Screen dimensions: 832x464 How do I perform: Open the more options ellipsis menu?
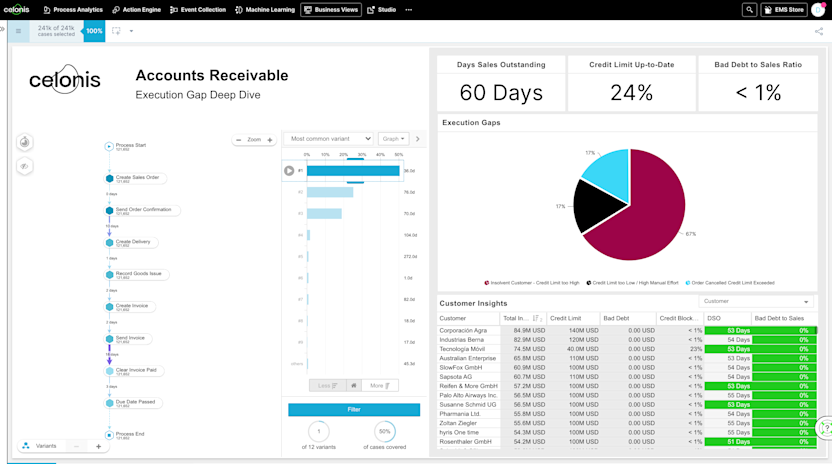(x=409, y=10)
